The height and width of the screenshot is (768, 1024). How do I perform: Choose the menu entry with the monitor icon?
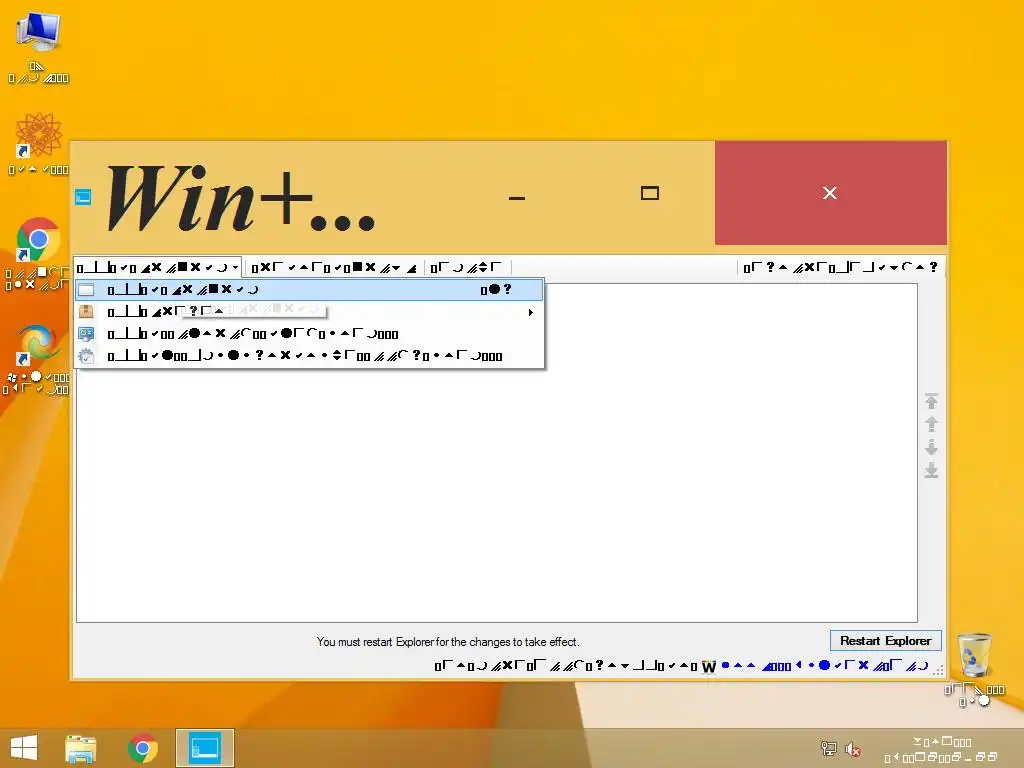pos(310,334)
